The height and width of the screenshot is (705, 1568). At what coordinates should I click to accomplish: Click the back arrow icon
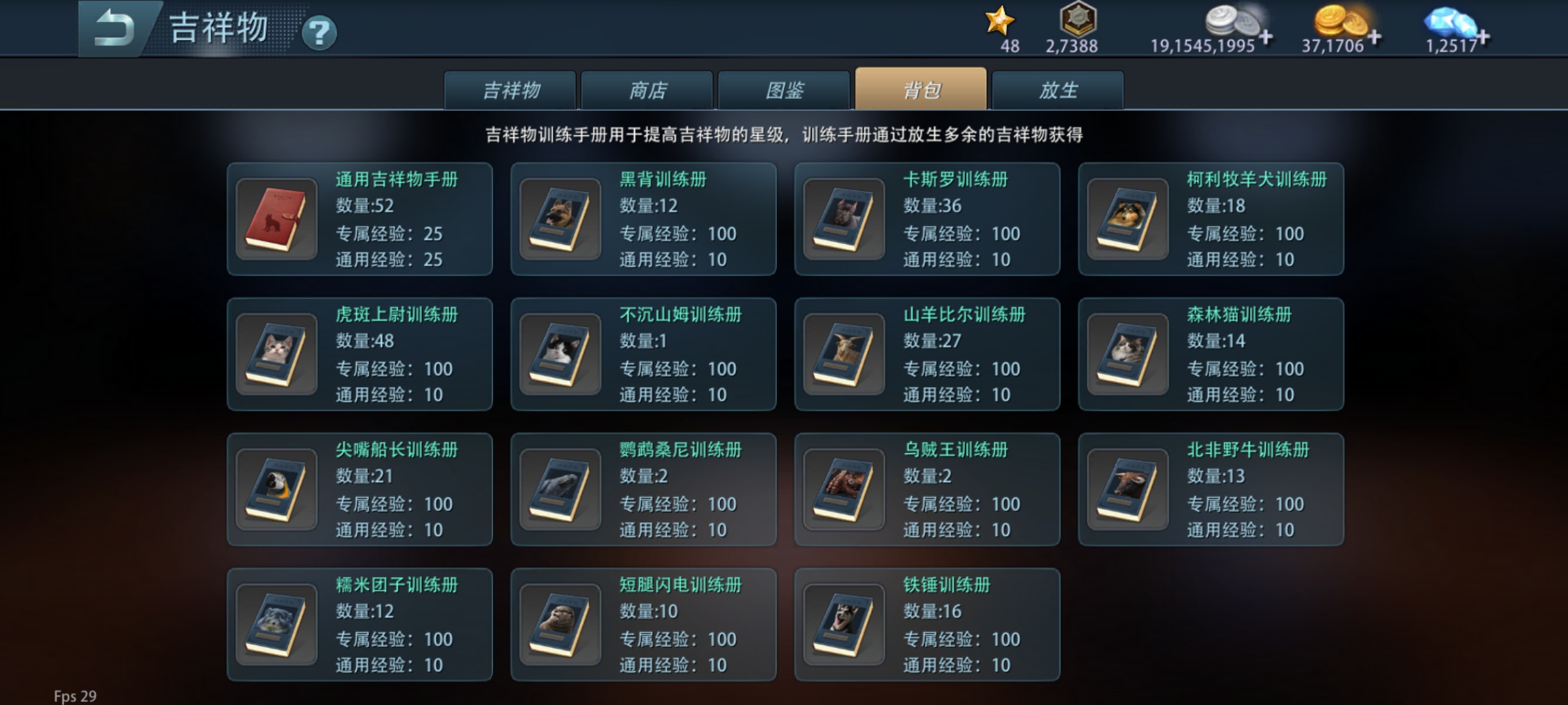(x=114, y=29)
